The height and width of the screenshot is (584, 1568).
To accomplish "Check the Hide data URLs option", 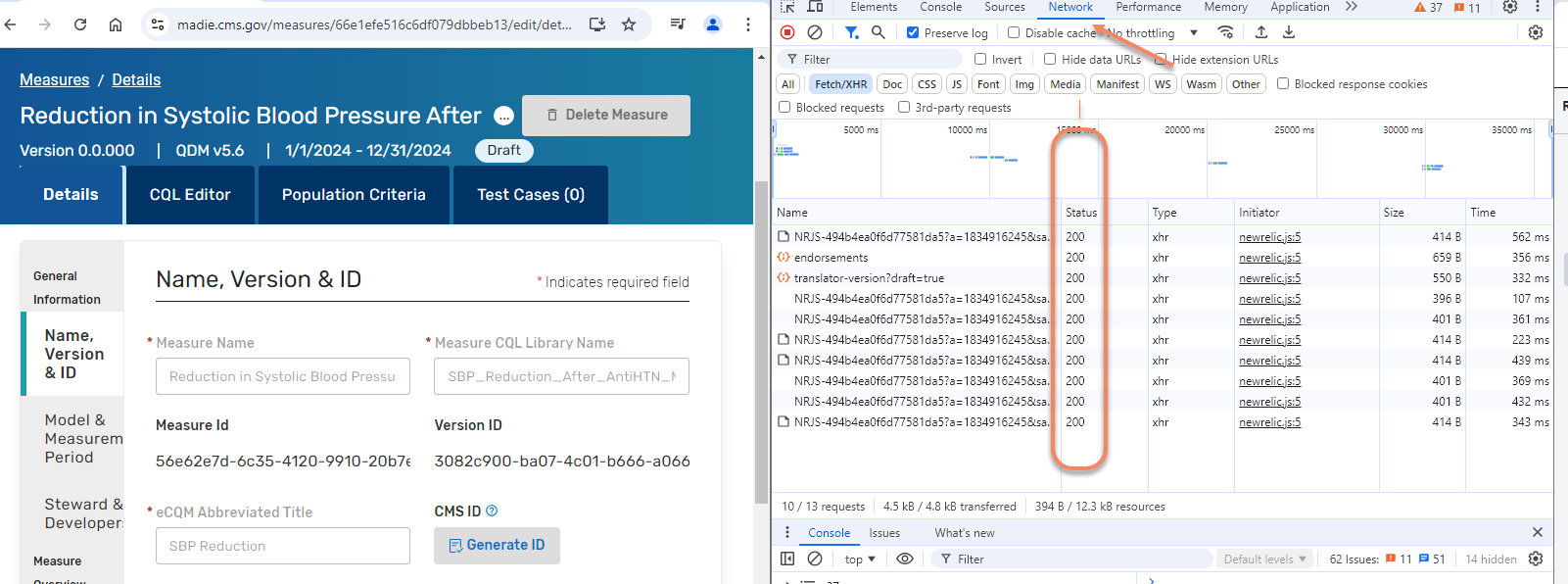I will tap(1050, 59).
